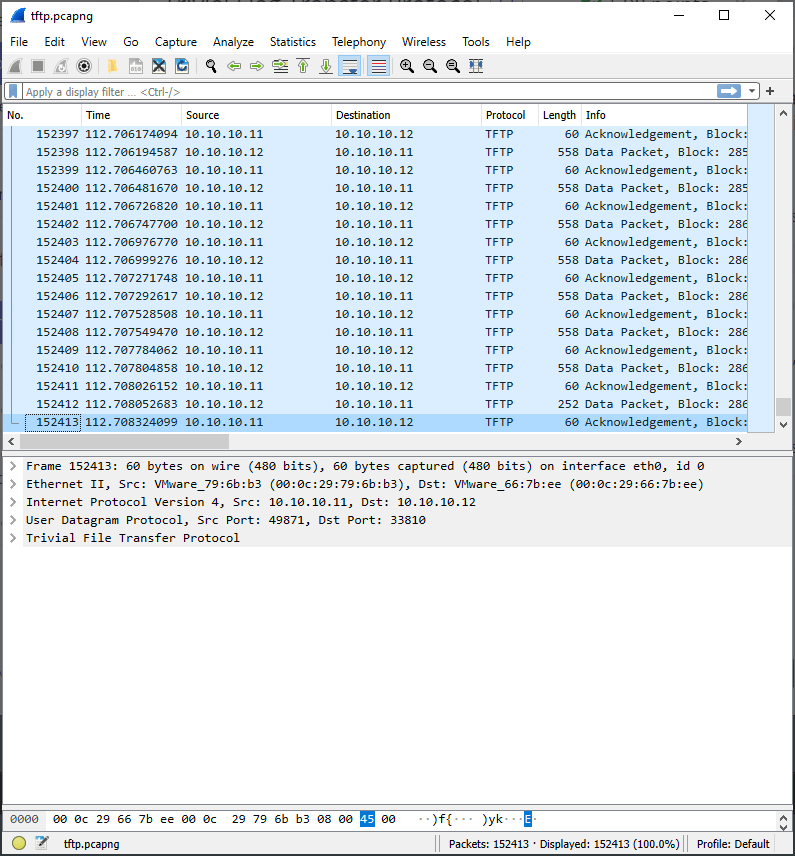Reload the capture file icon
795x856 pixels.
[x=182, y=66]
